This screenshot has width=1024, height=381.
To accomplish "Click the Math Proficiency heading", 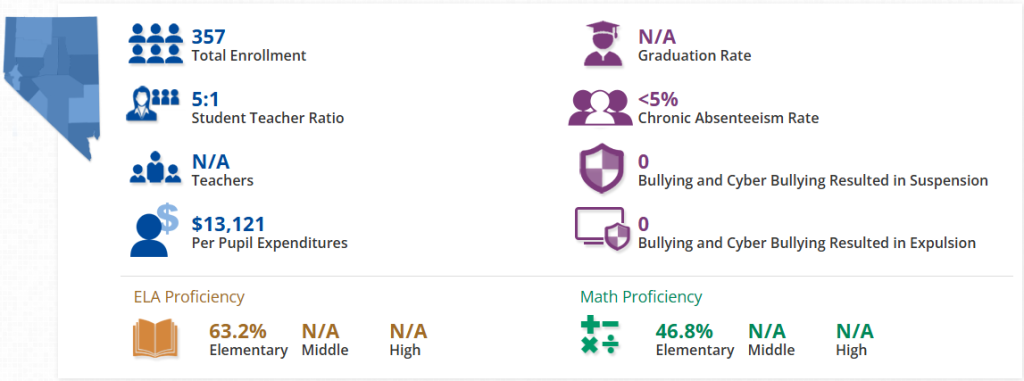I will (641, 297).
